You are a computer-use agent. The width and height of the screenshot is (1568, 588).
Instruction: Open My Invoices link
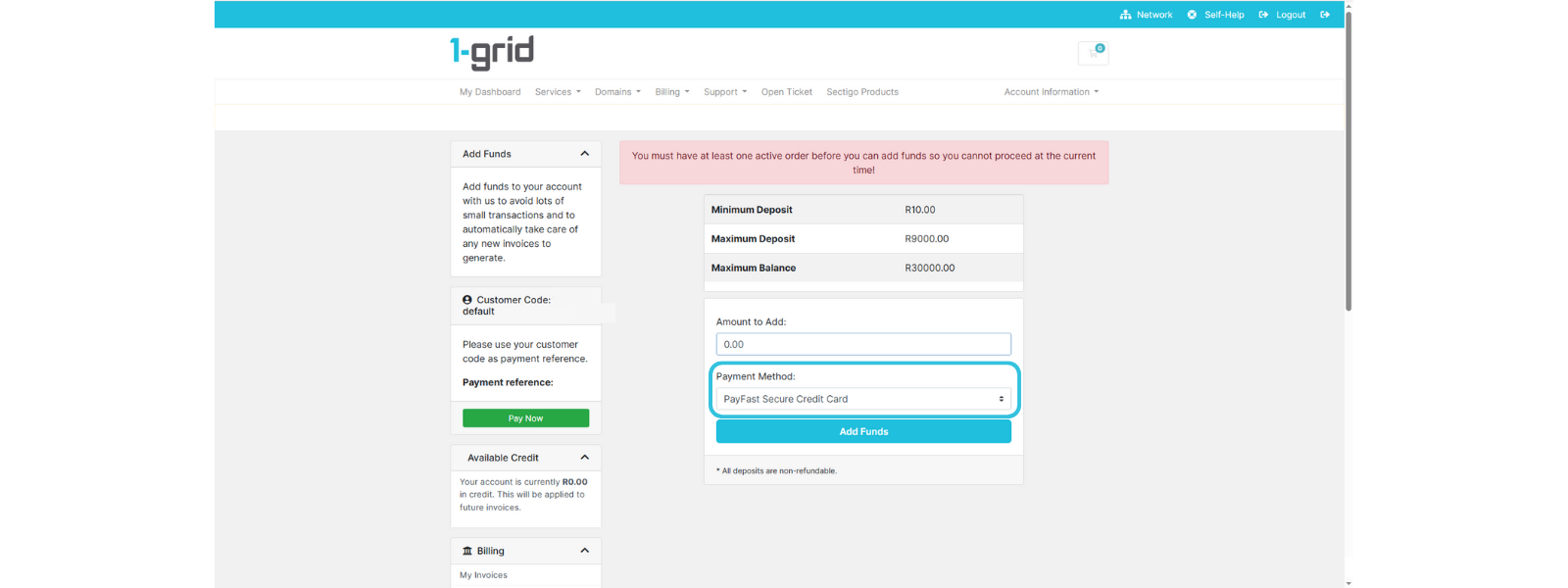click(484, 575)
